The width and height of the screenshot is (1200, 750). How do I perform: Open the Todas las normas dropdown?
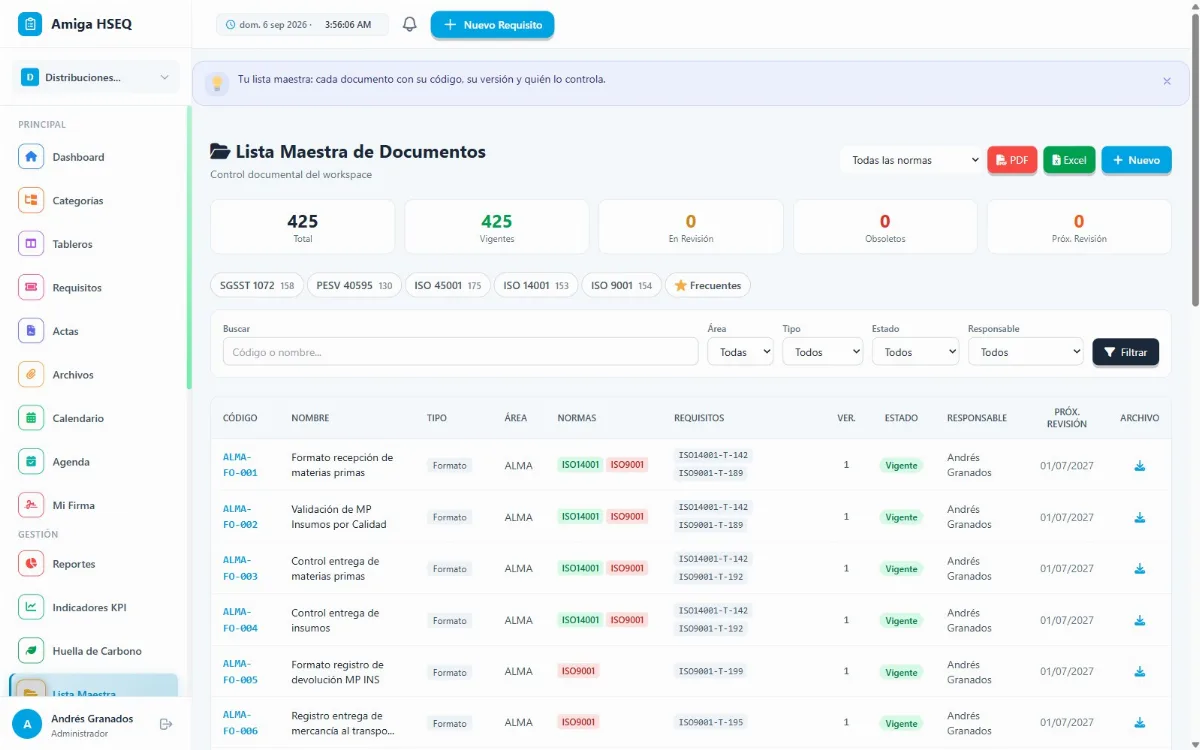(x=912, y=160)
